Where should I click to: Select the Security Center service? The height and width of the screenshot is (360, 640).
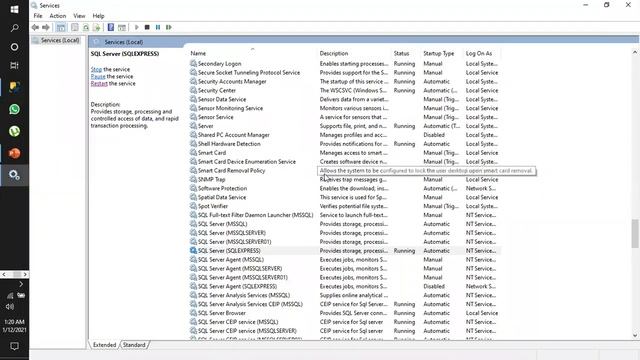point(217,91)
